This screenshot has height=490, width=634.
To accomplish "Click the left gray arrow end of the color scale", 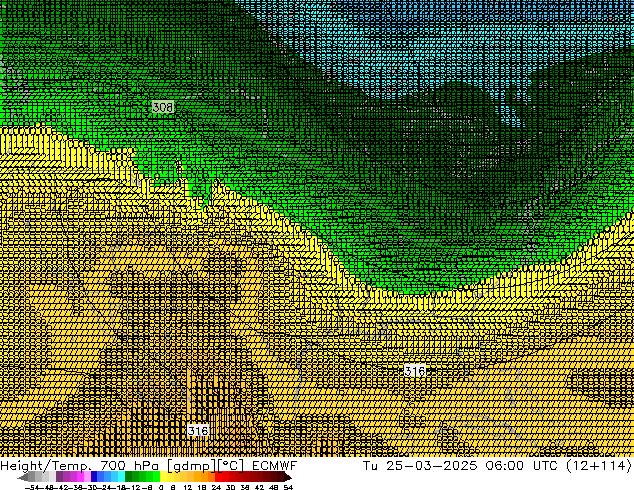I will pos(23,477).
